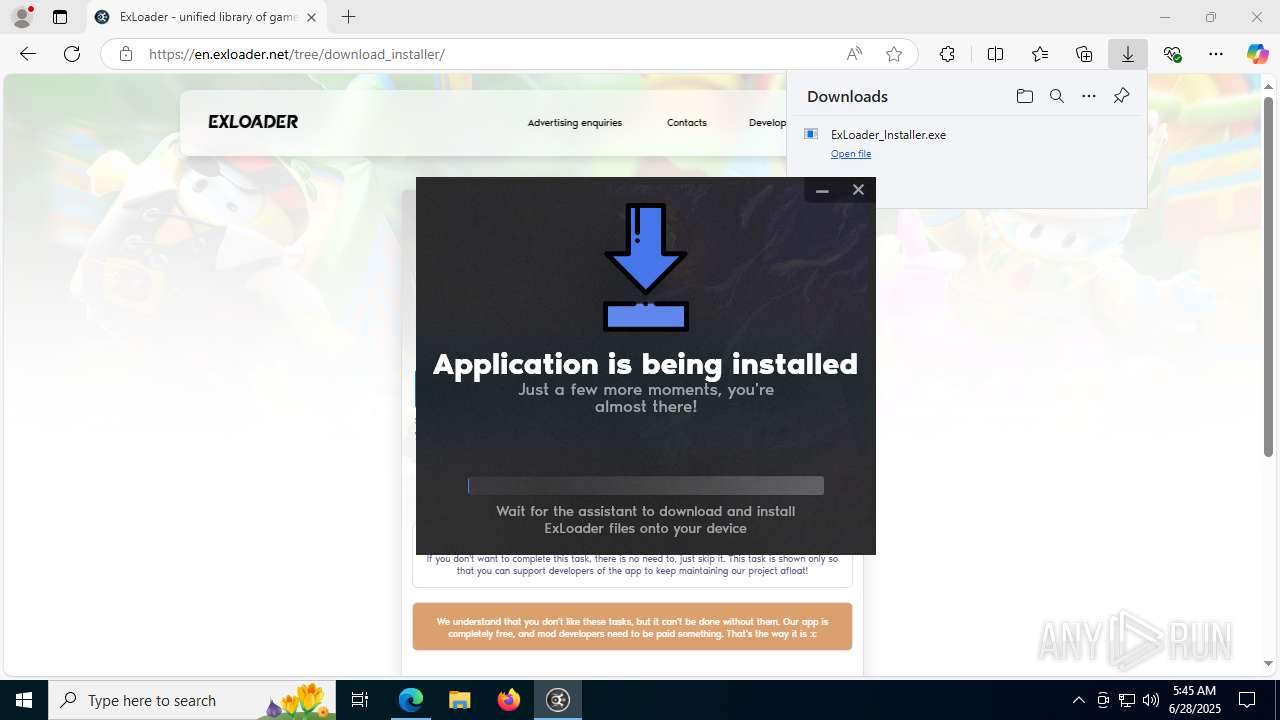
Task: Open the downloads folder icon
Action: pyautogui.click(x=1024, y=96)
